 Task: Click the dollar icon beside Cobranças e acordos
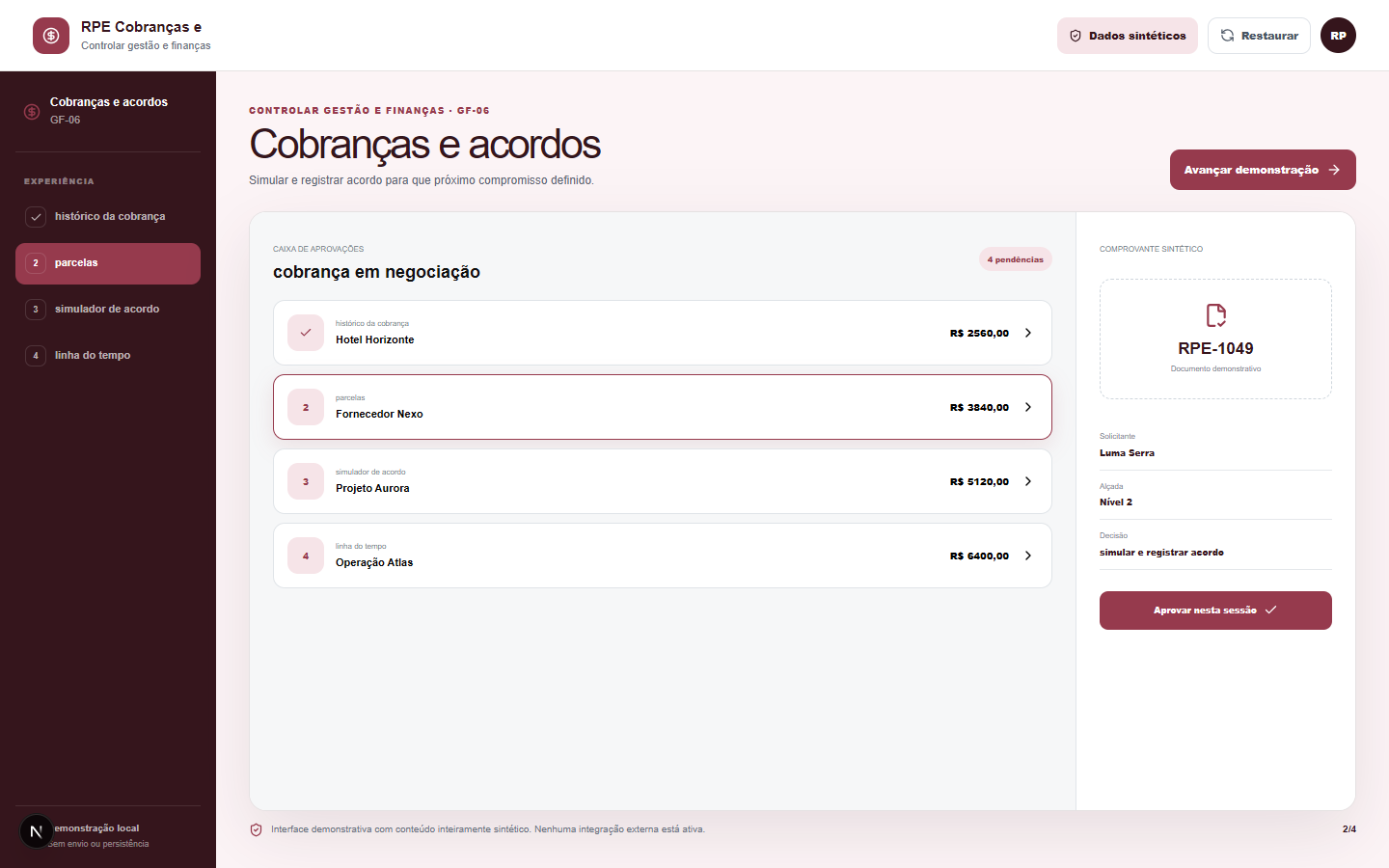[x=32, y=111]
